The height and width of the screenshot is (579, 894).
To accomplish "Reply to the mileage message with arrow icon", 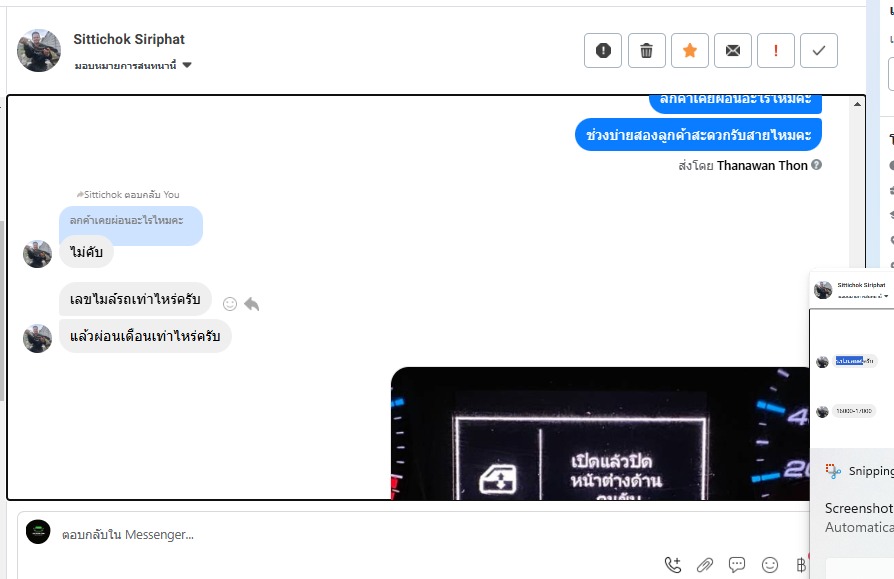I will tap(251, 304).
